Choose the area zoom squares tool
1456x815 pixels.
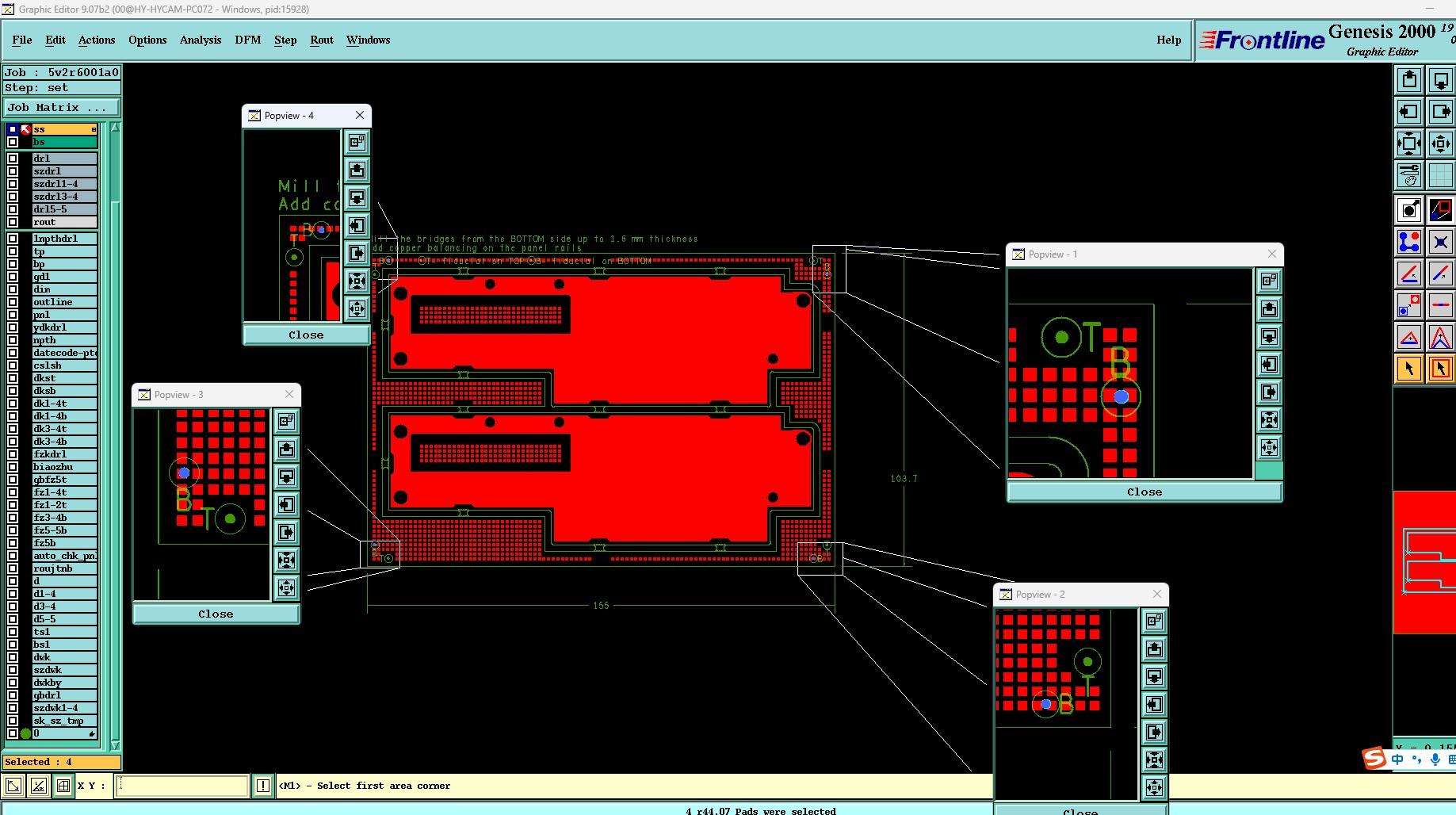1440,210
